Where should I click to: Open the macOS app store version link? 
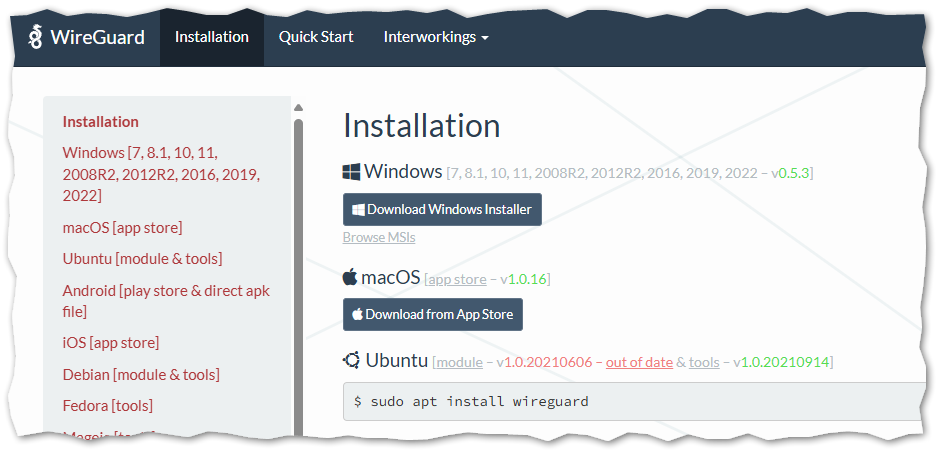(x=457, y=279)
